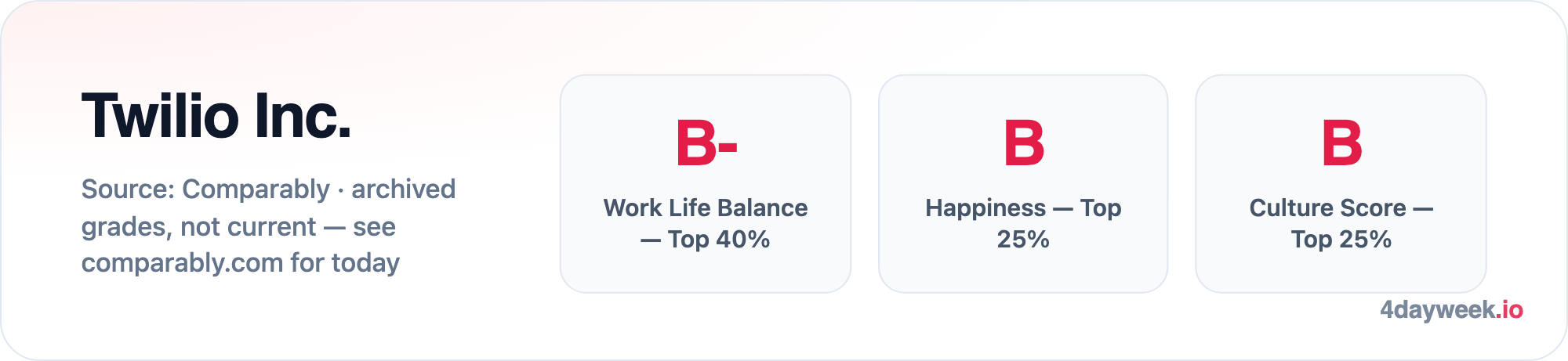Click the "Happiness — Top" label text
The width and height of the screenshot is (1568, 361).
1023,208
